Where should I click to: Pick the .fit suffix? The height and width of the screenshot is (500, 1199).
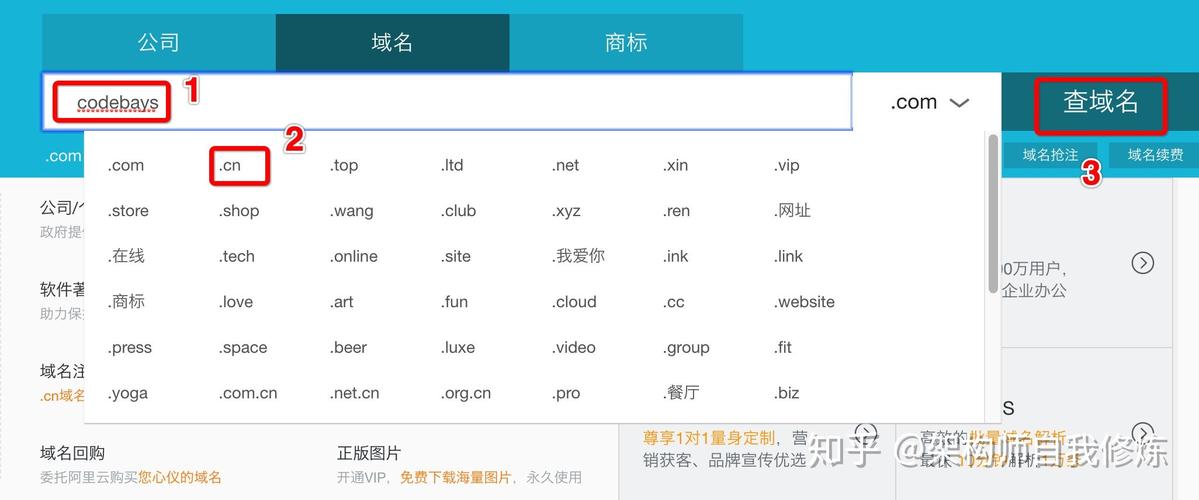782,348
